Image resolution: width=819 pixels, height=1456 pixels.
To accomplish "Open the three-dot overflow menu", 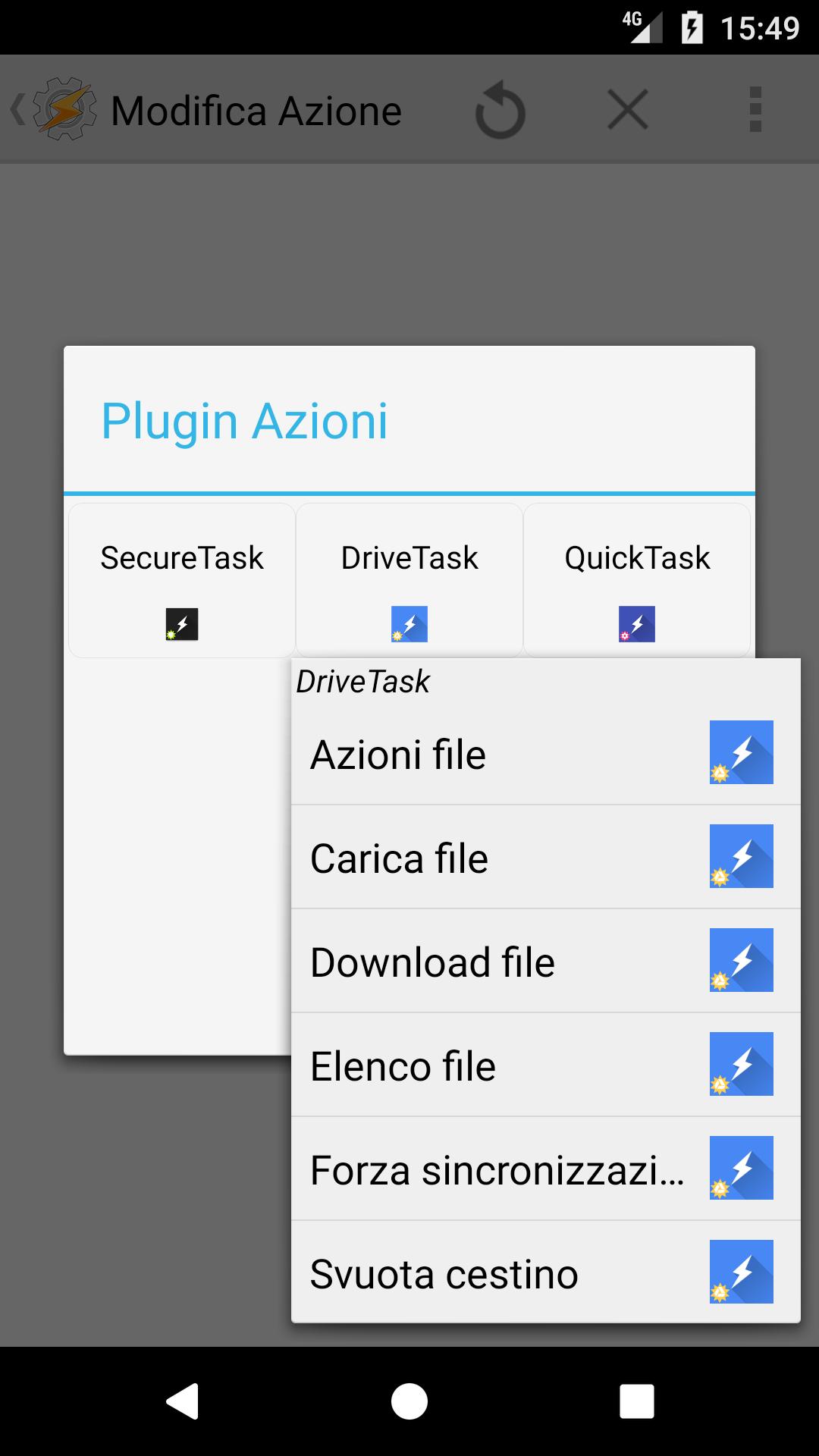I will click(x=755, y=109).
